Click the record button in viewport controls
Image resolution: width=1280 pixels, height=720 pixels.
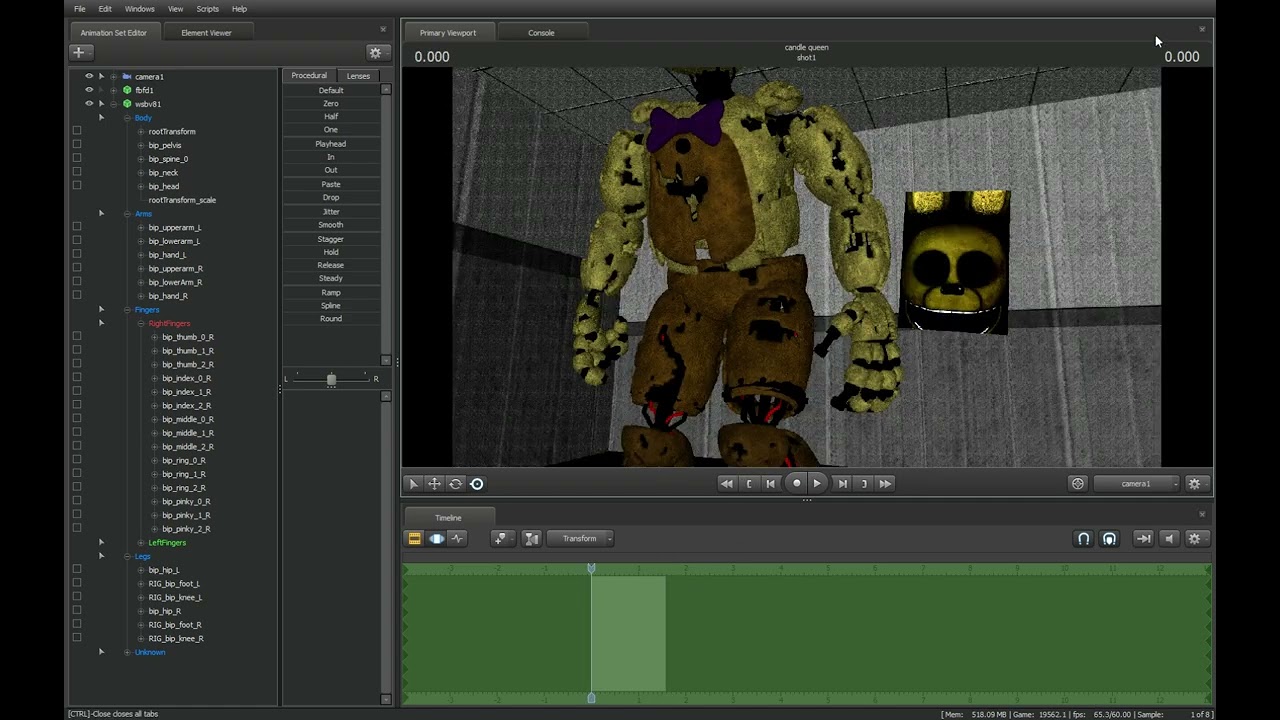[796, 483]
